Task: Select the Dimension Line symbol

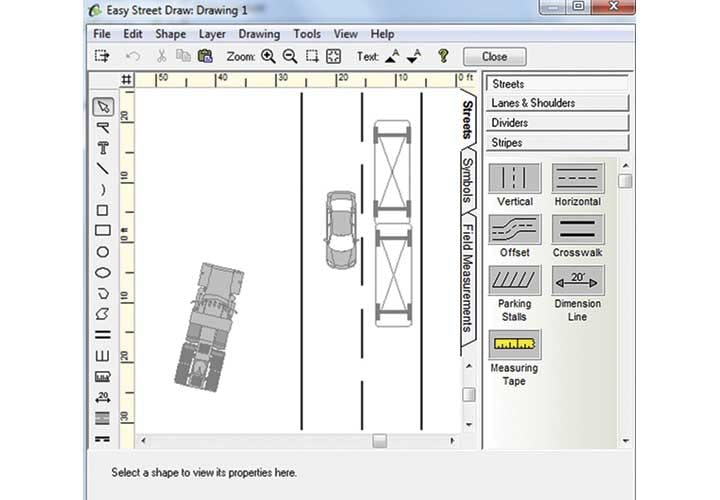Action: [577, 281]
